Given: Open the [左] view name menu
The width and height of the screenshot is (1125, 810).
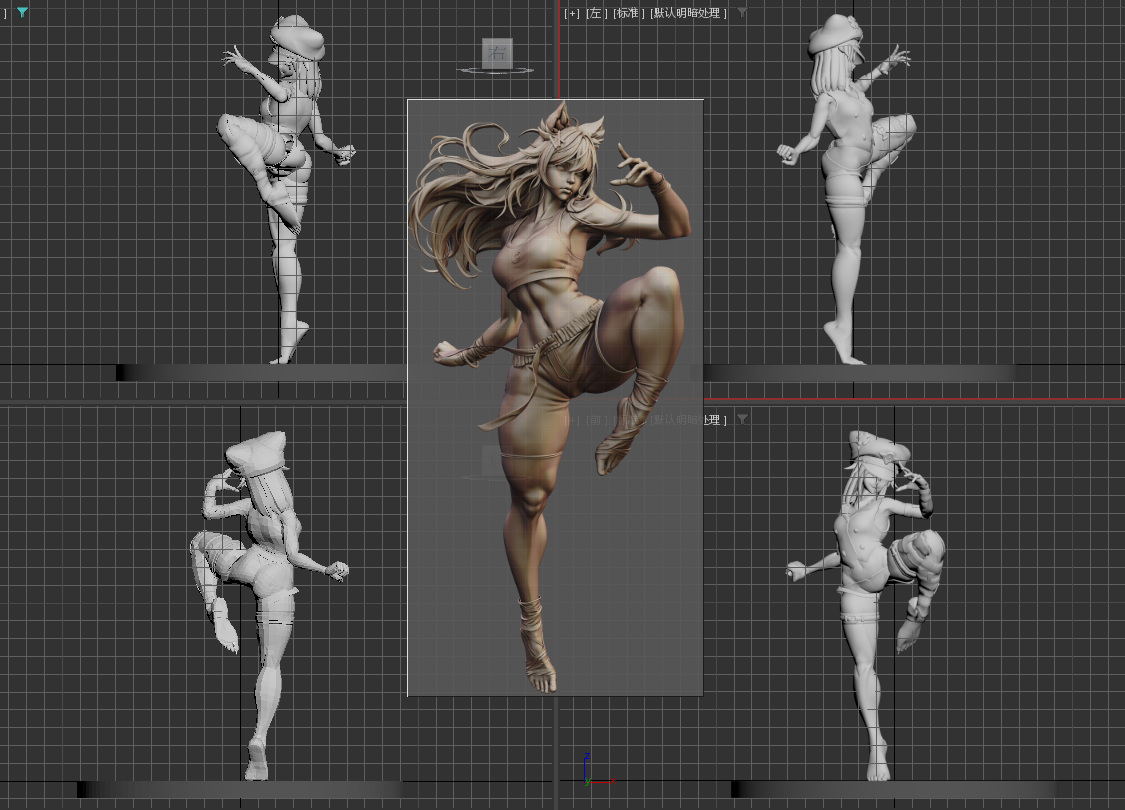Looking at the screenshot, I should [x=596, y=13].
